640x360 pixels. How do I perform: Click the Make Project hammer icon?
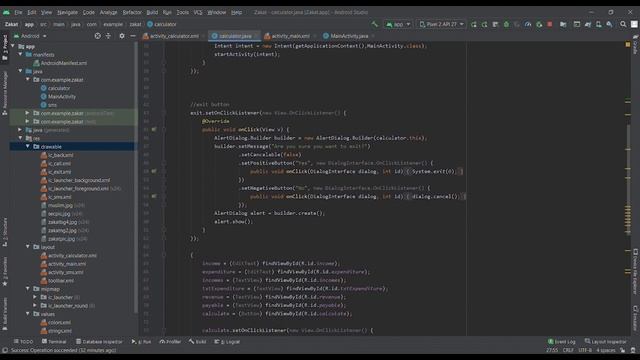pos(374,24)
